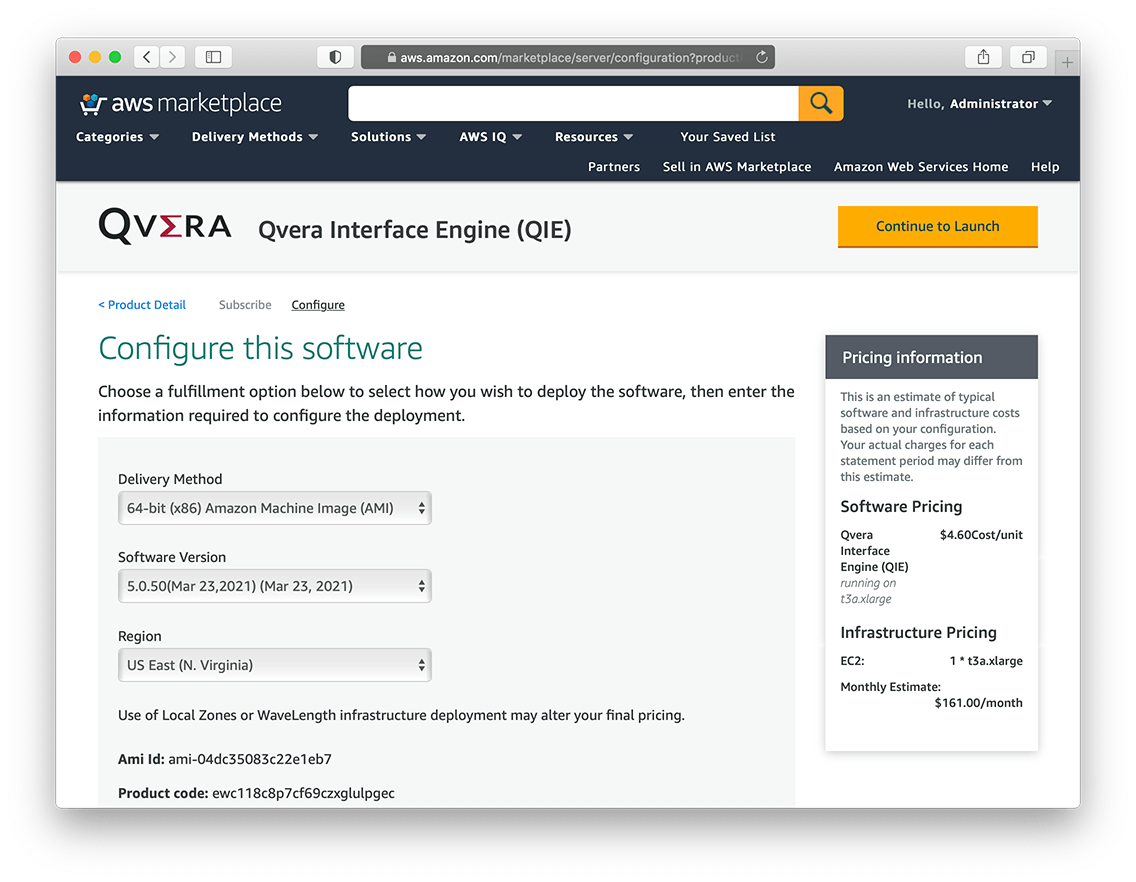Screen dimensions: 1136x882
Task: Open the Solutions menu
Action: [x=388, y=137]
